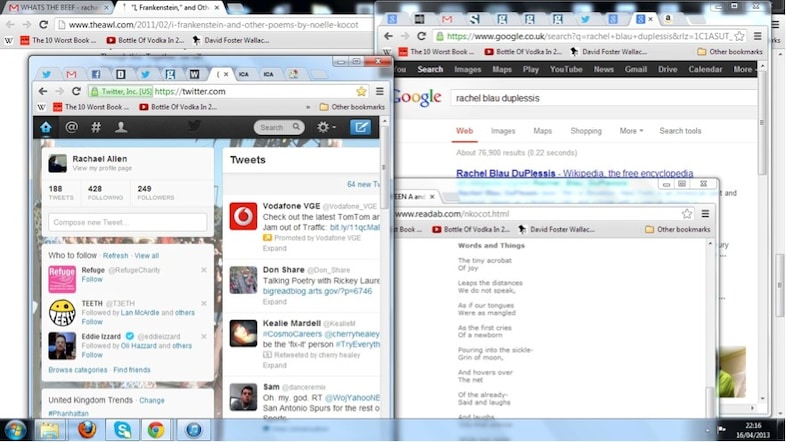The image size is (786, 442).
Task: Expand the Don Share tweet
Action: click(x=275, y=302)
